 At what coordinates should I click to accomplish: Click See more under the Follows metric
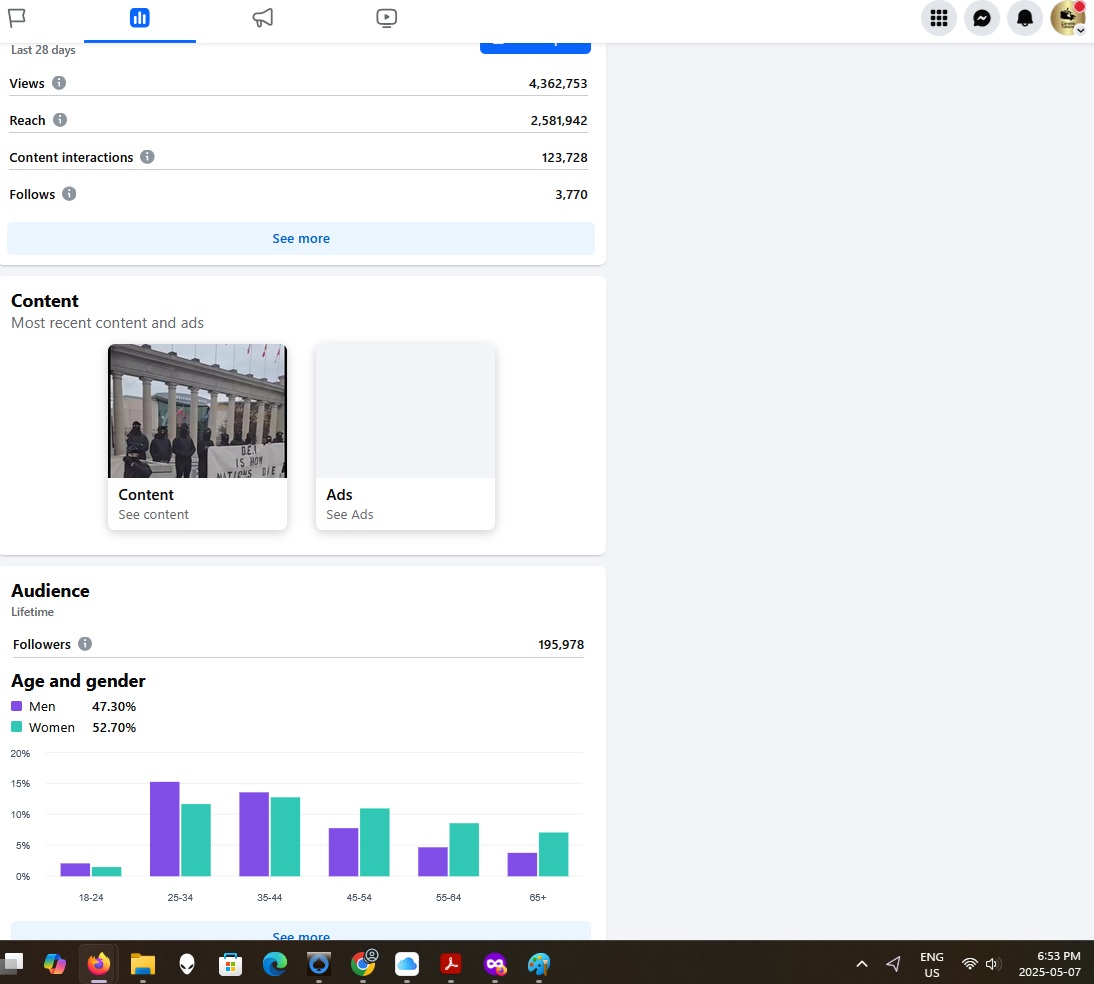coord(301,239)
